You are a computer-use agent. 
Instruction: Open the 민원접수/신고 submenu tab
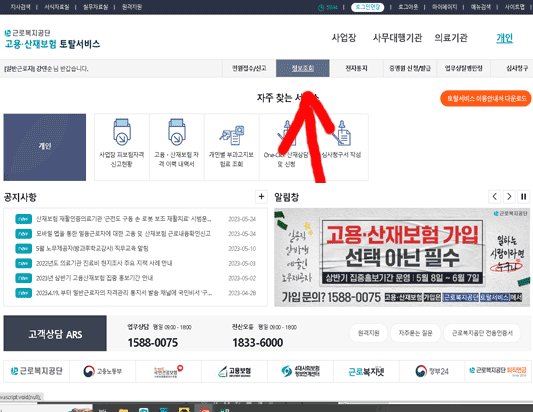point(249,68)
